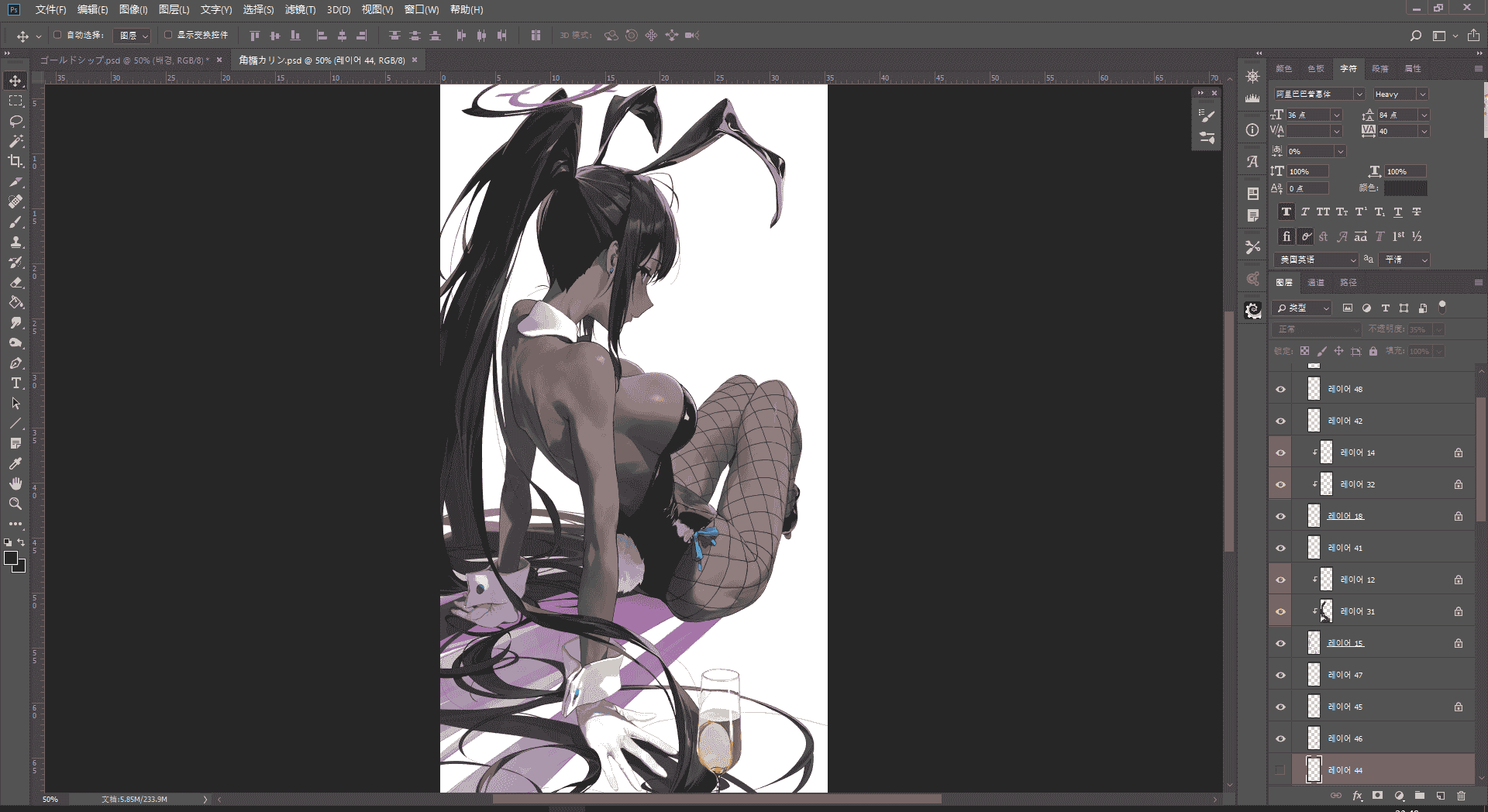Switch to the 通道 tab
This screenshot has width=1488, height=812.
[x=1316, y=283]
